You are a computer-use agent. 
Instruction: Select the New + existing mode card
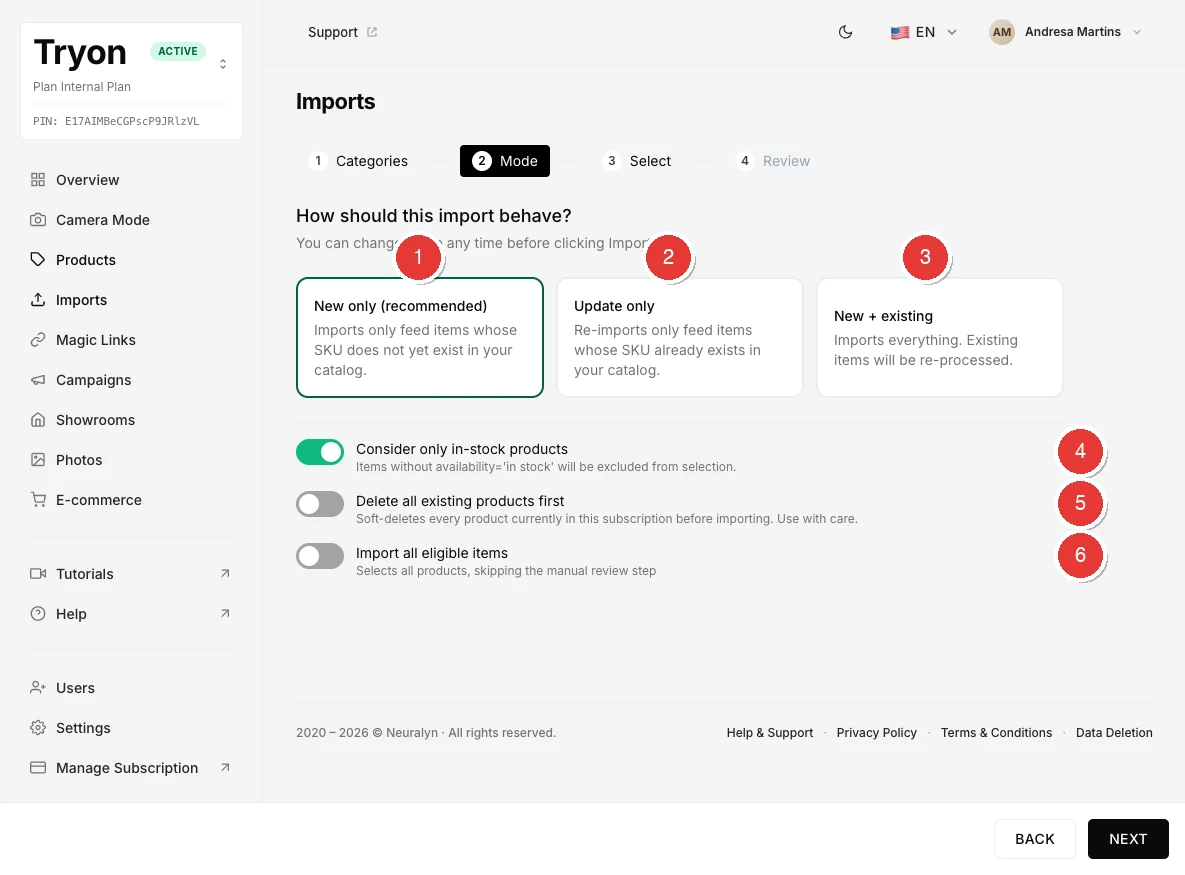939,337
